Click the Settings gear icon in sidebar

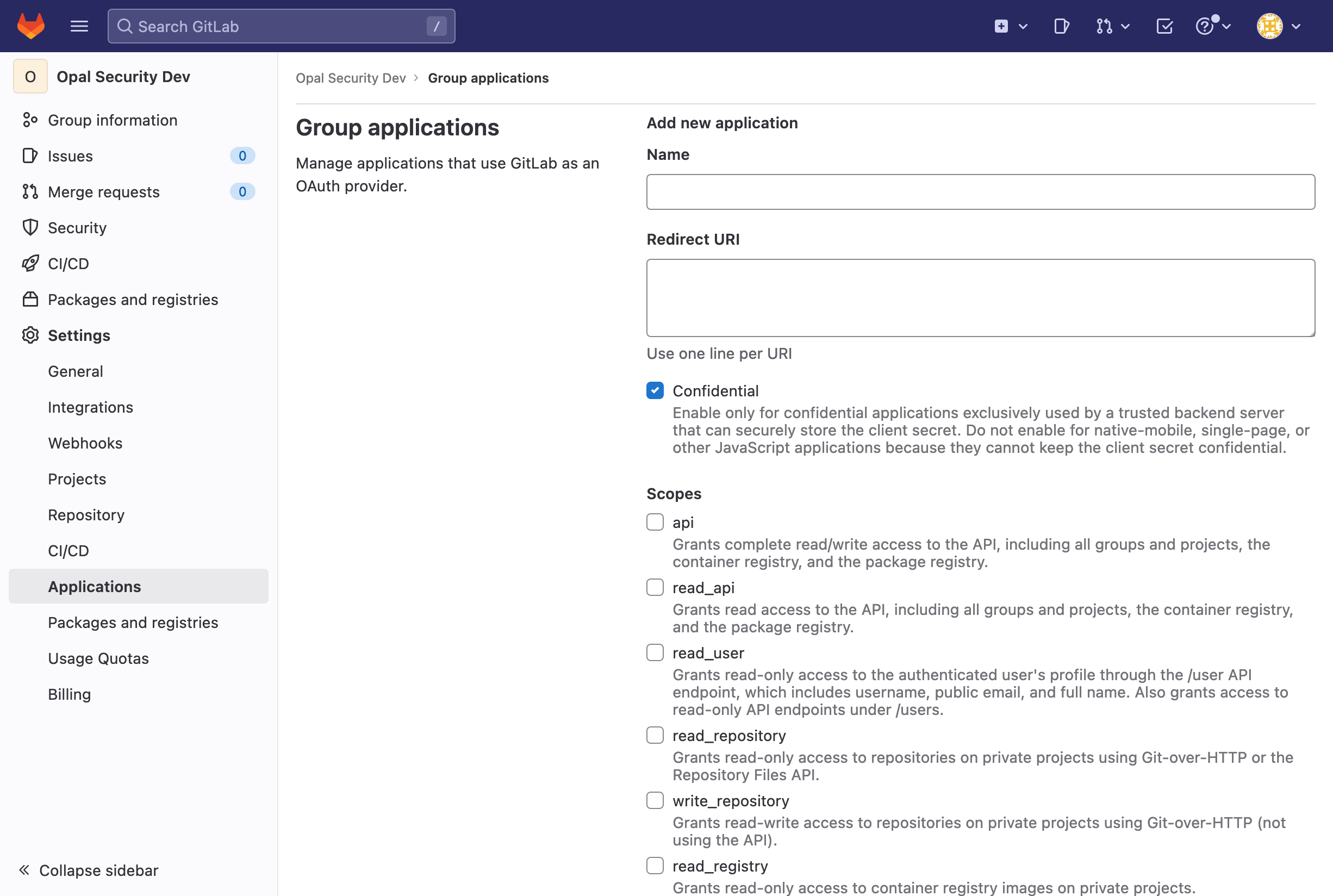(30, 335)
